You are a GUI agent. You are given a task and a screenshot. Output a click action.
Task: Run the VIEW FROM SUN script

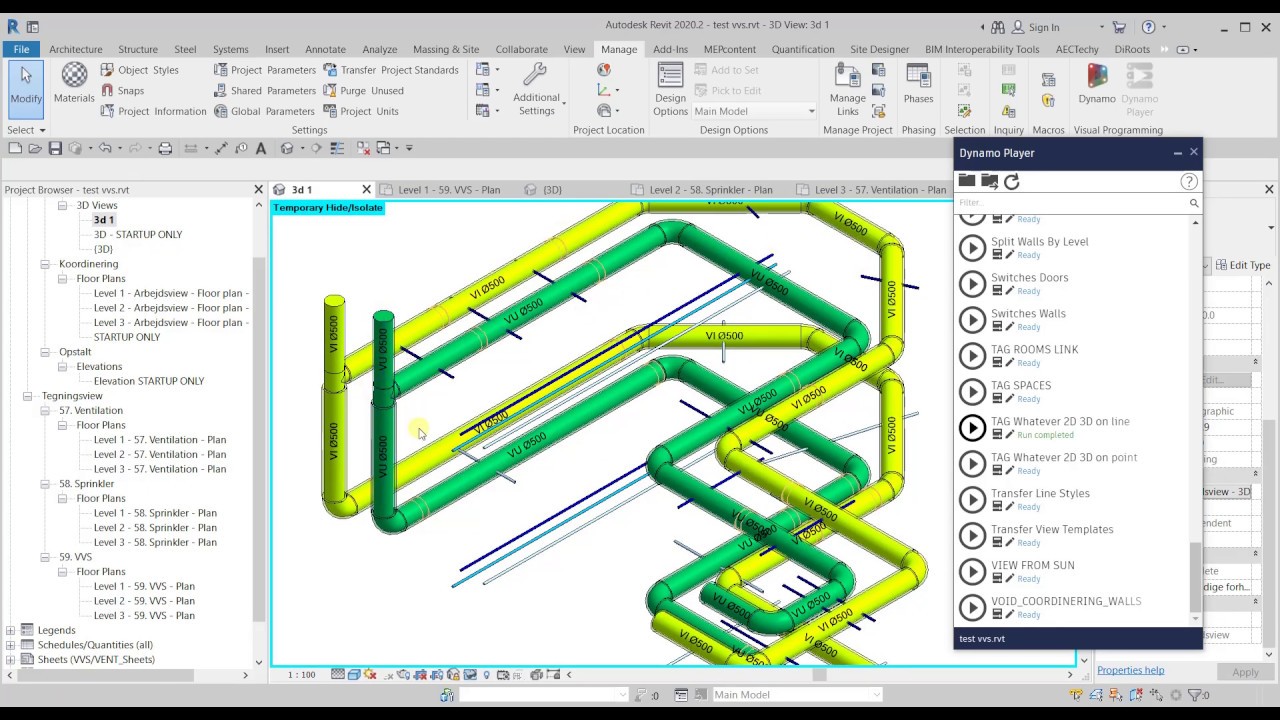(972, 572)
